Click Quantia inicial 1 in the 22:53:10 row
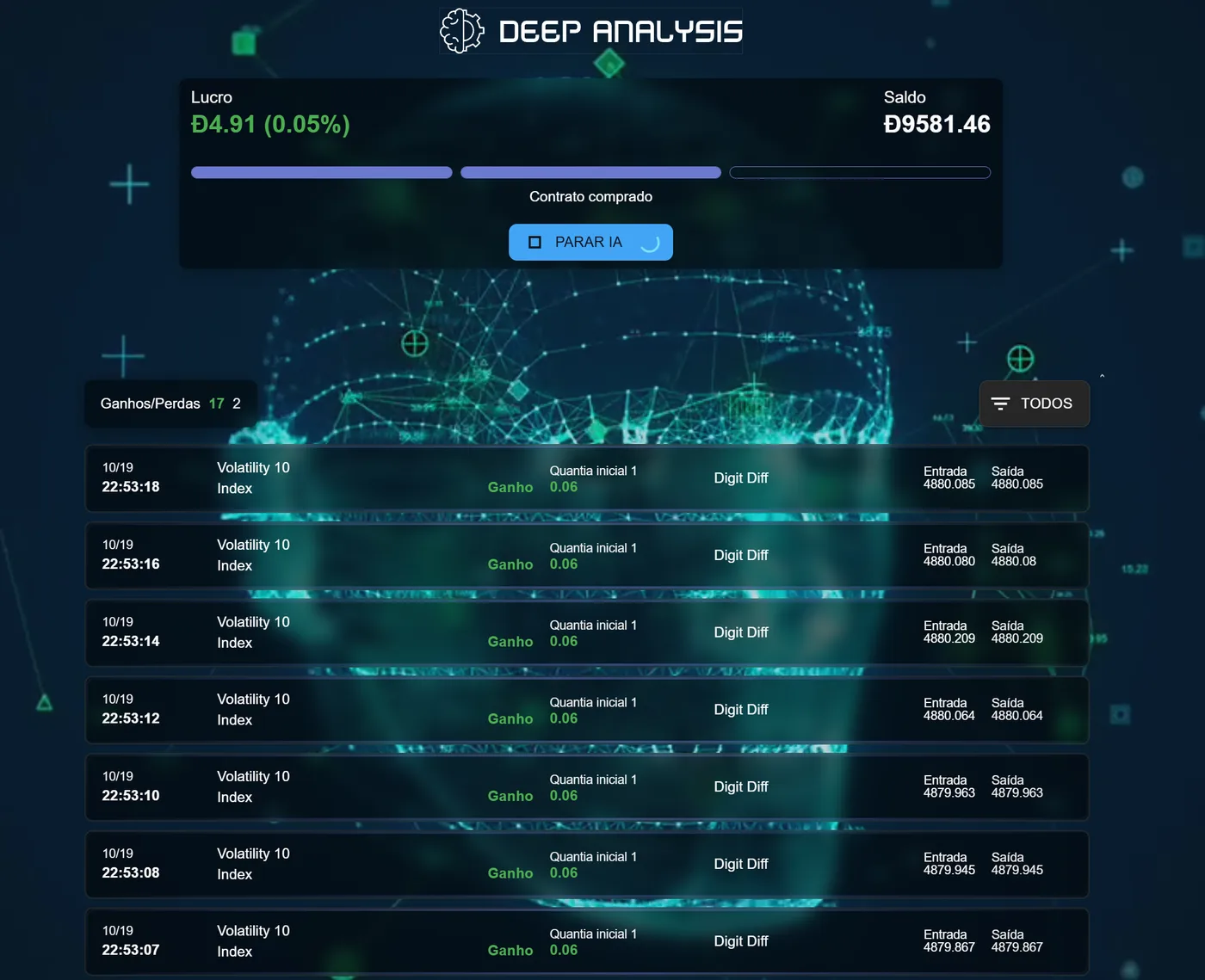 593,780
